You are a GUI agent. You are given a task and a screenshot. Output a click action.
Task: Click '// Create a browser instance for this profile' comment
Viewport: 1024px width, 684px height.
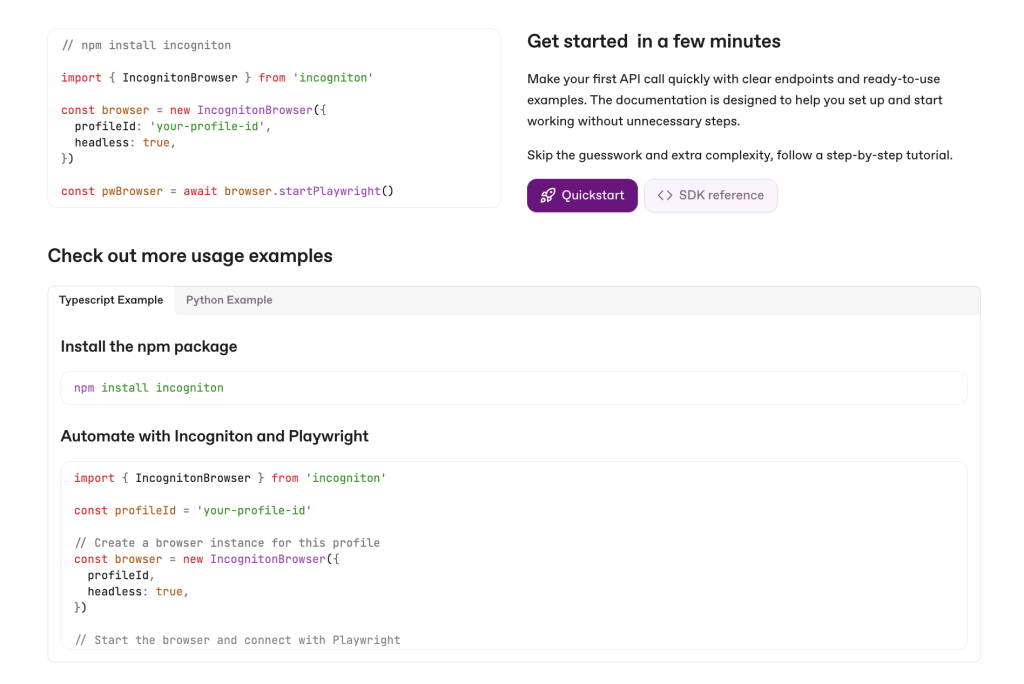click(x=227, y=543)
